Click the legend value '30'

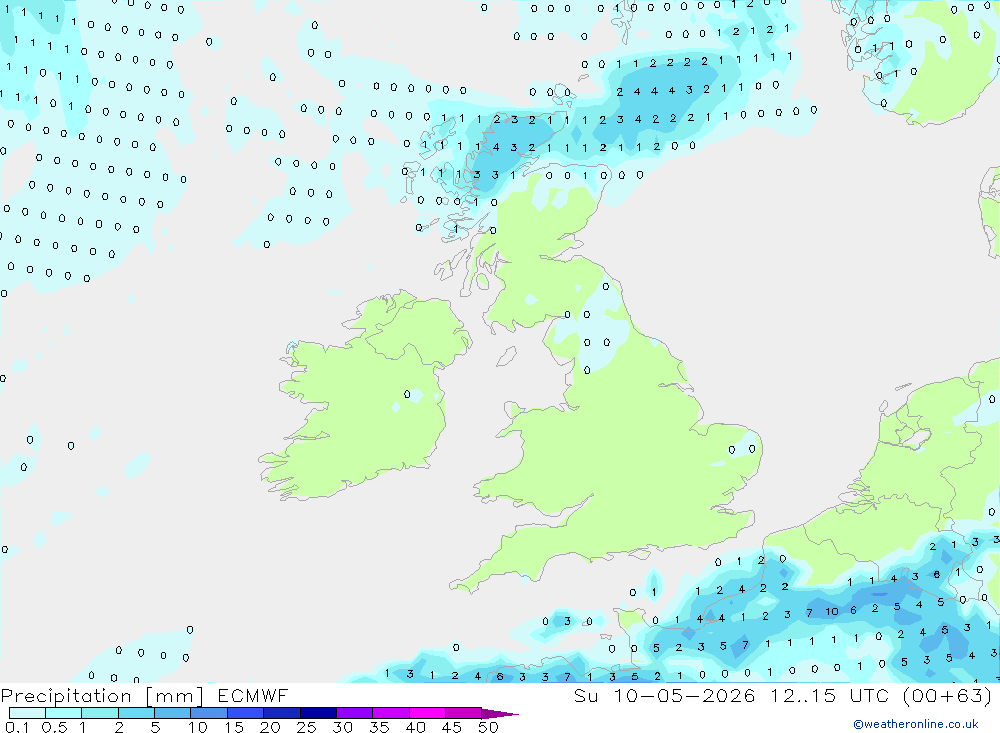click(342, 727)
